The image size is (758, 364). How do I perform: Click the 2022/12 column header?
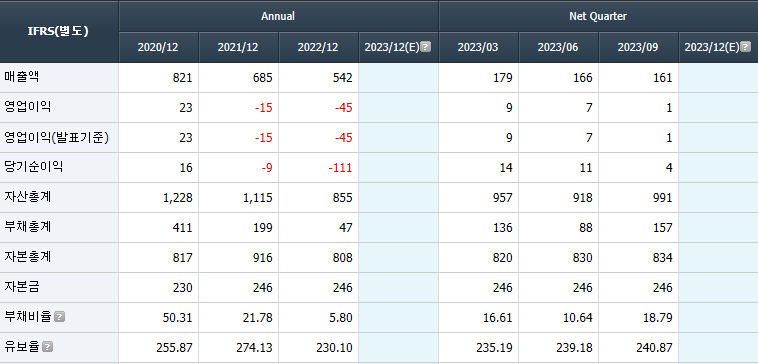pos(319,47)
